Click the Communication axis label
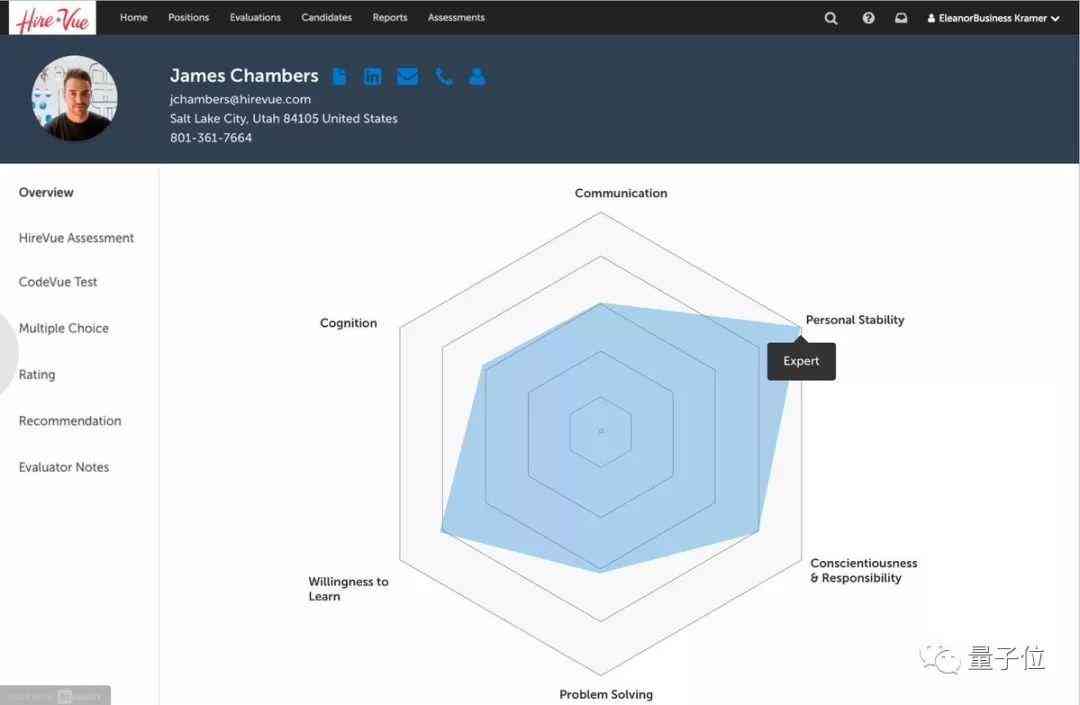The image size is (1080, 705). tap(621, 193)
